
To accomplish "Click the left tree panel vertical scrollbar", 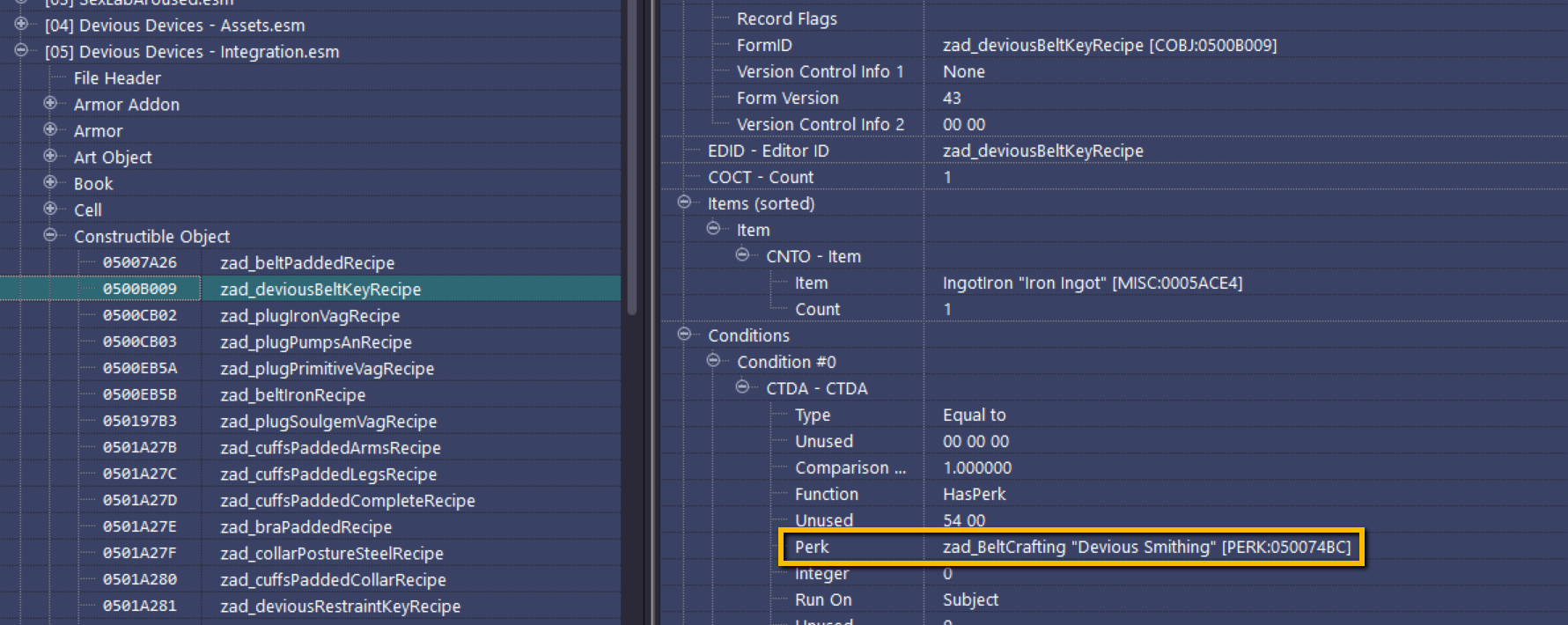I will pos(631,158).
